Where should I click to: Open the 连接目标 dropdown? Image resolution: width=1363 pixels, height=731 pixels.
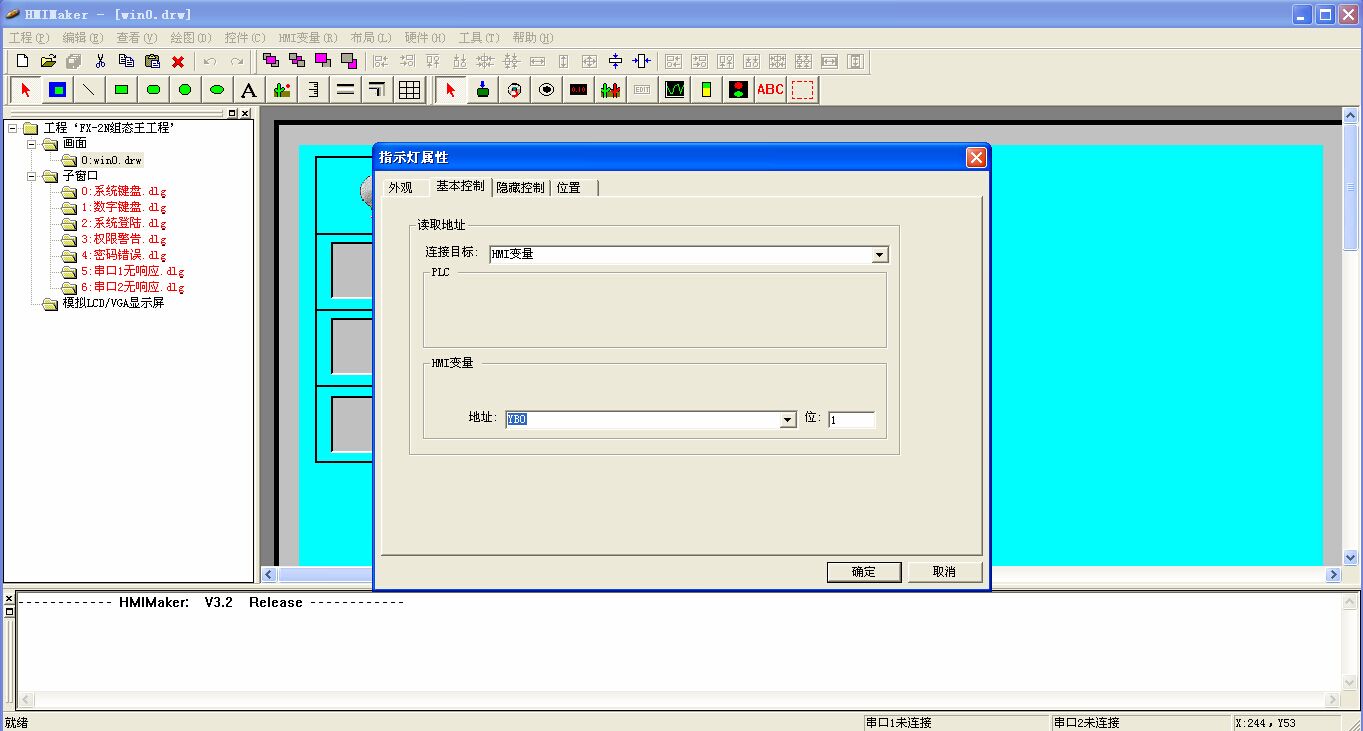point(879,255)
